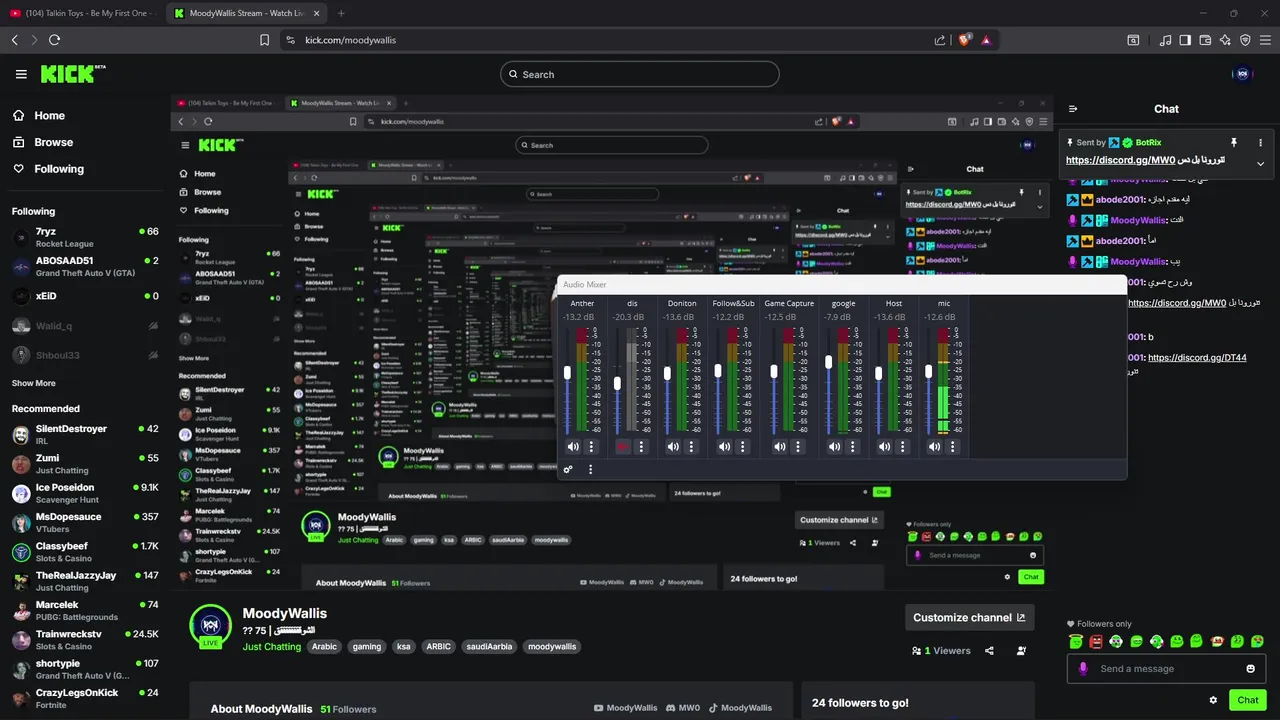Open pinned message options menu
The height and width of the screenshot is (720, 1280).
pos(1260,143)
